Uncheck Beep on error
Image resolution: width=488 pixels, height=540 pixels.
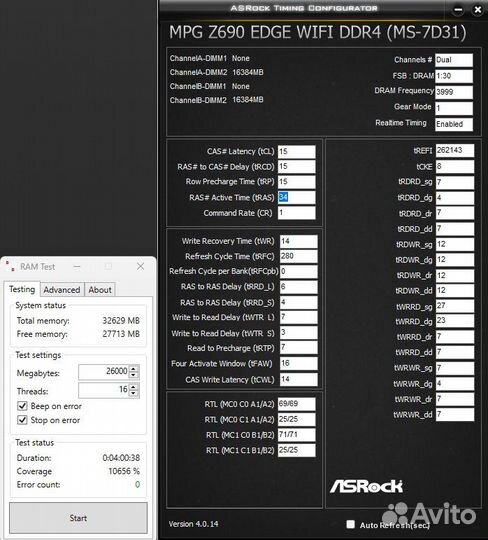[22, 406]
